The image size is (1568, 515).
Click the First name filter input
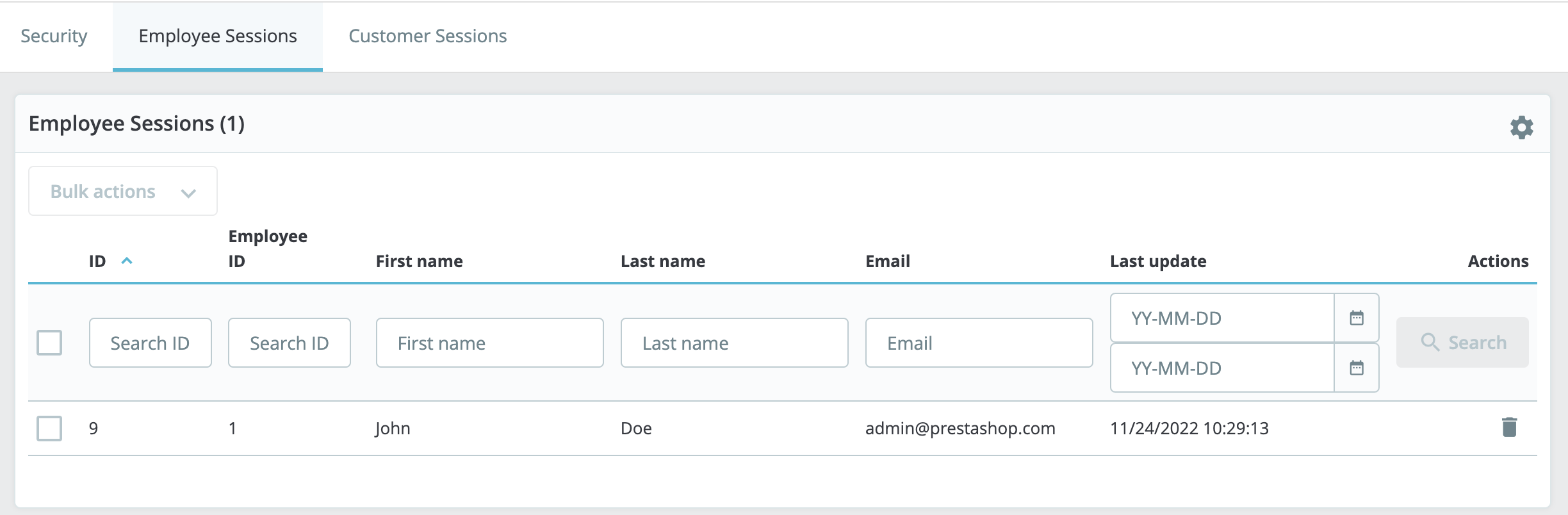489,343
